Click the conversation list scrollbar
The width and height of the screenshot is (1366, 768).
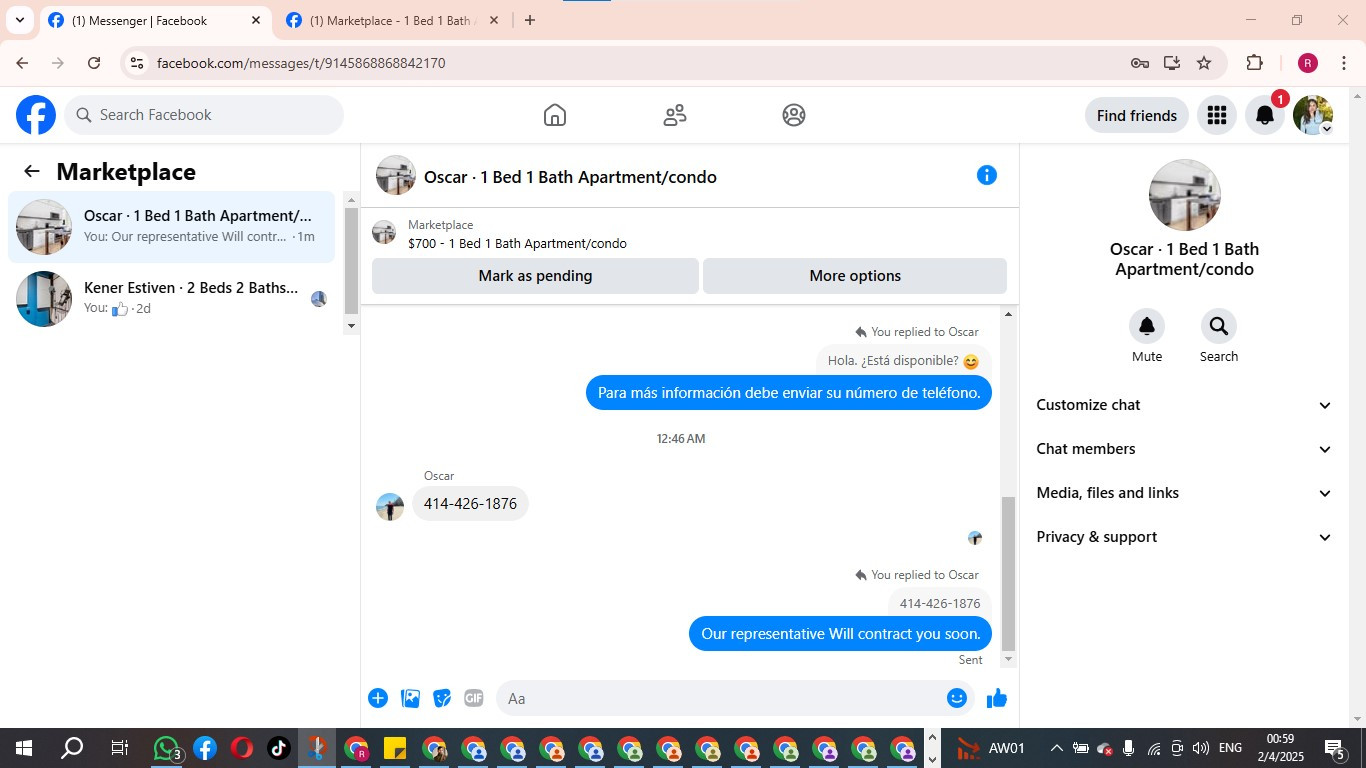click(x=351, y=262)
